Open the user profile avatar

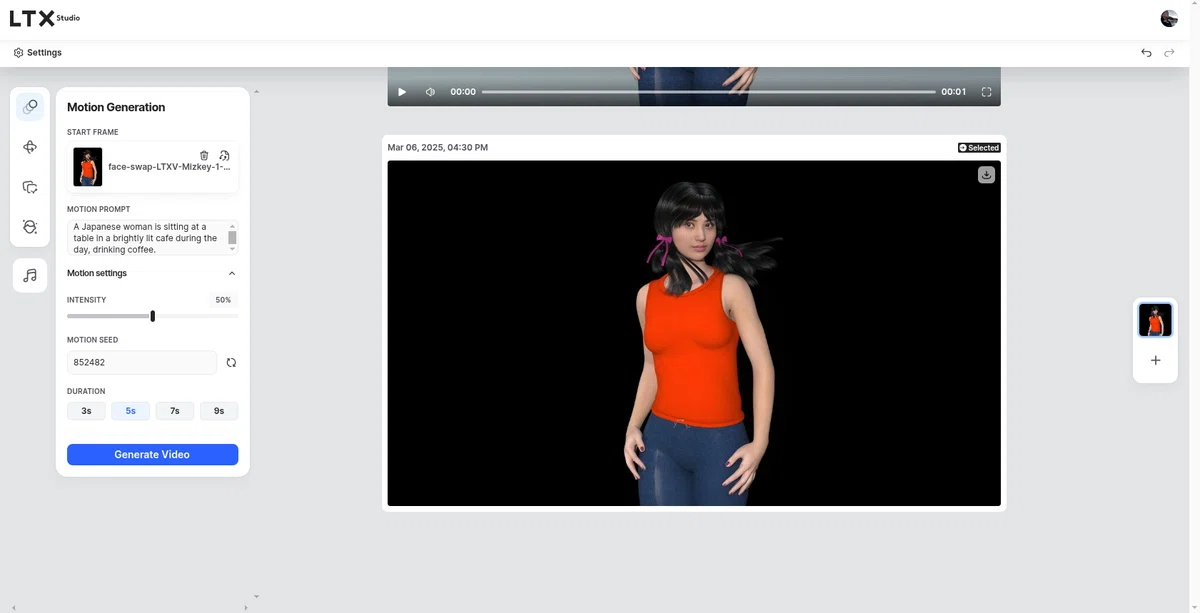click(x=1169, y=18)
